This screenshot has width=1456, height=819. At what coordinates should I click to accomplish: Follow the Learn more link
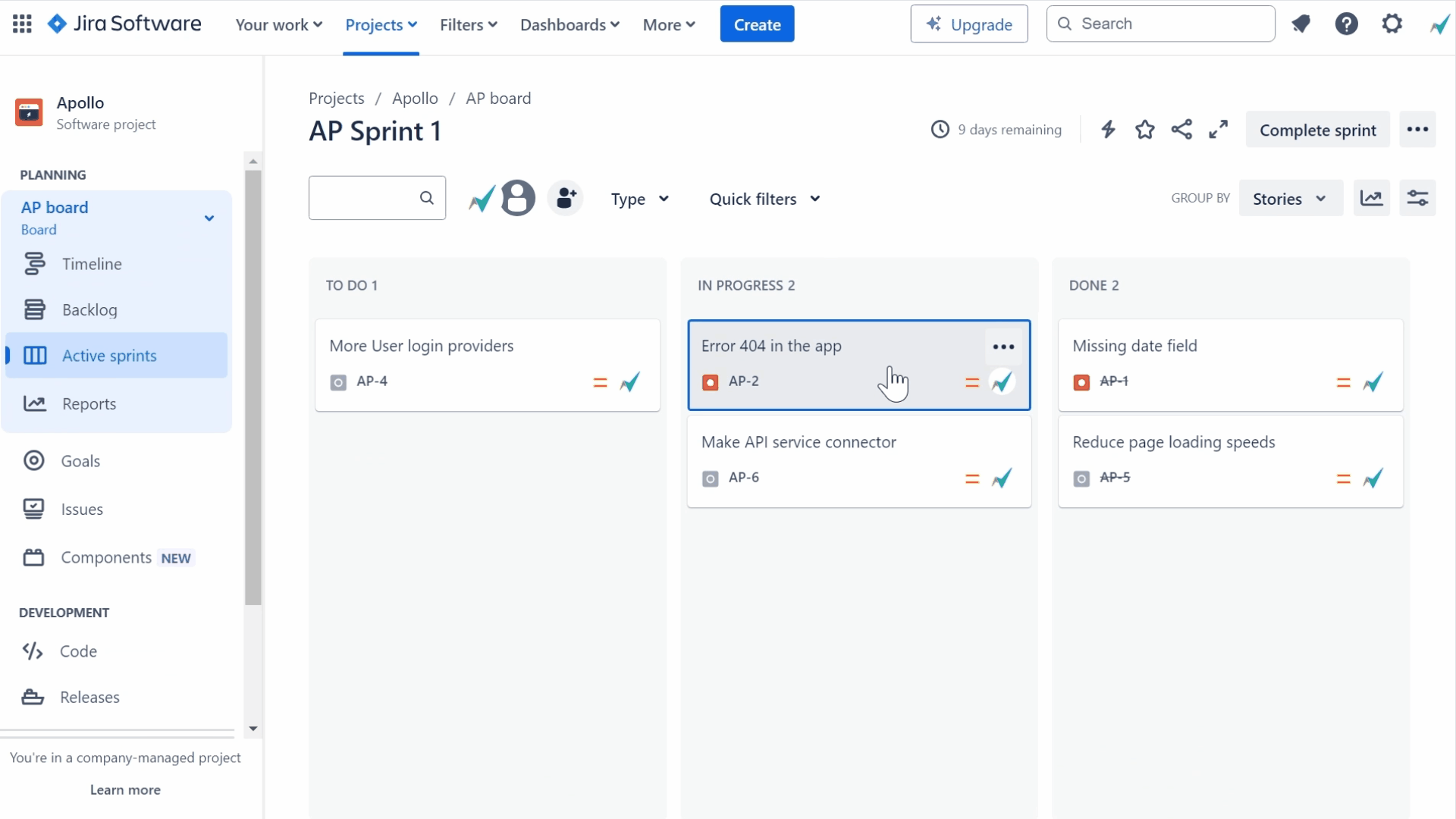pyautogui.click(x=125, y=790)
